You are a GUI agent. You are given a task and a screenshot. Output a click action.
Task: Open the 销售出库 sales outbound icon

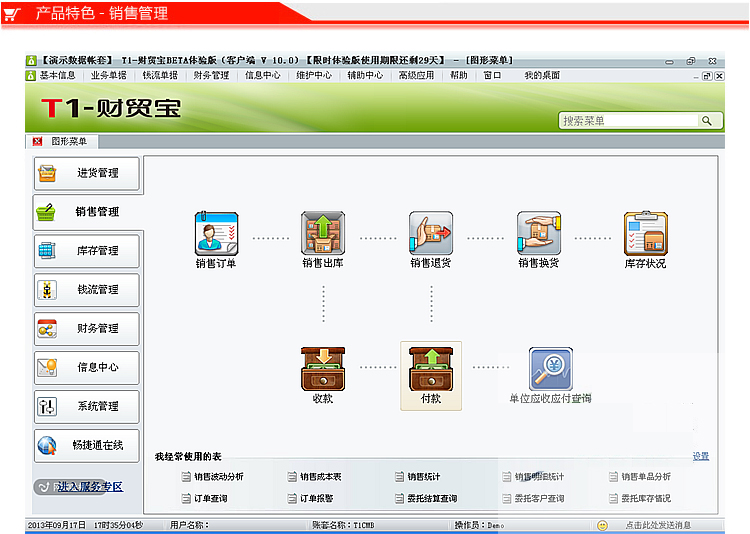[323, 233]
